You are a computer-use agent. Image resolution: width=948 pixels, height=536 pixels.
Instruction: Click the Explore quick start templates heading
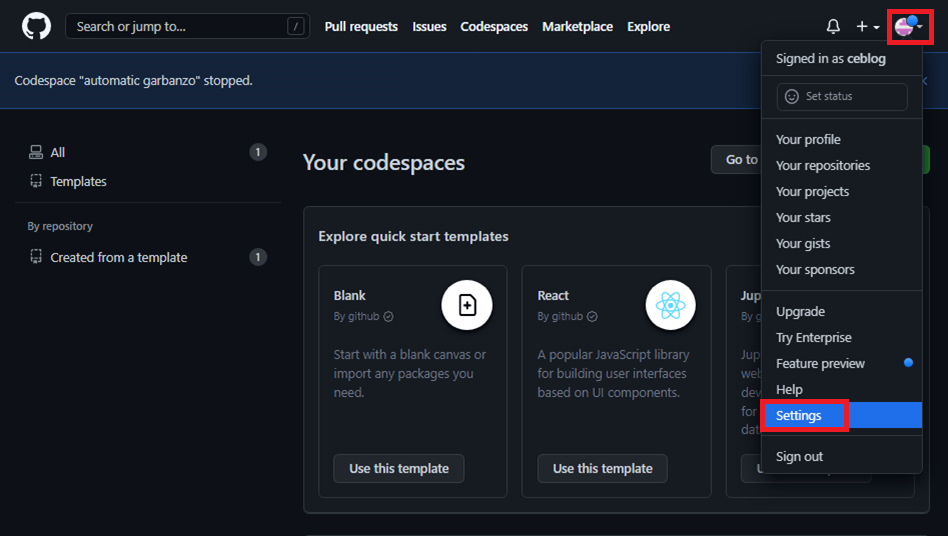tap(414, 236)
